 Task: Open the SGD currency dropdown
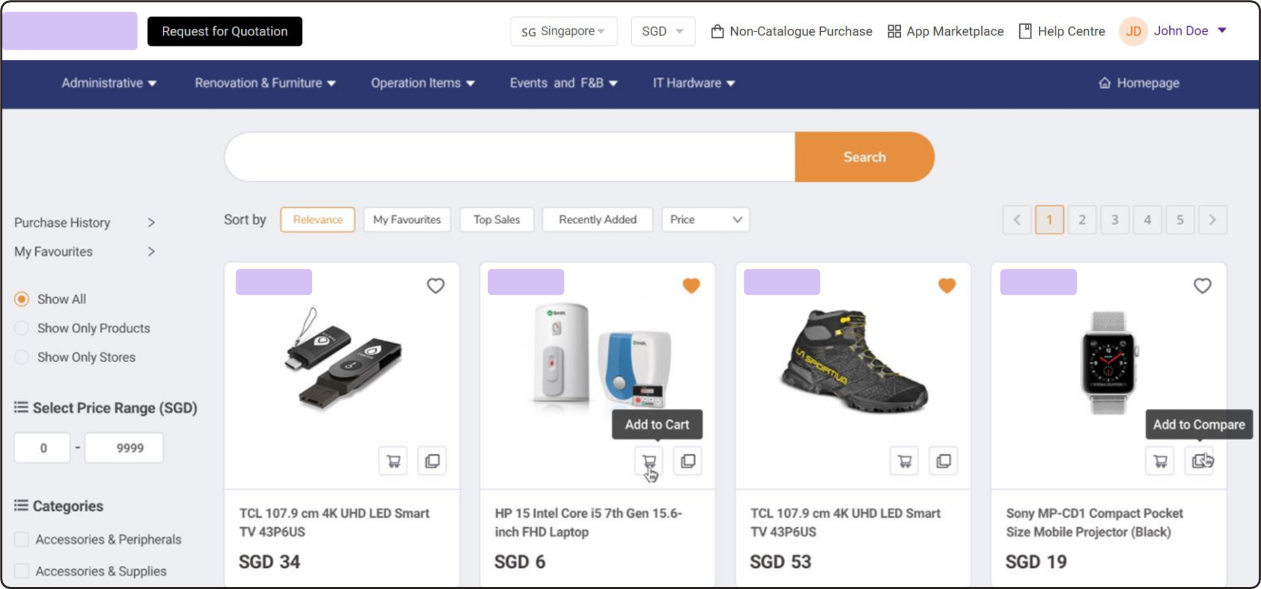(663, 31)
